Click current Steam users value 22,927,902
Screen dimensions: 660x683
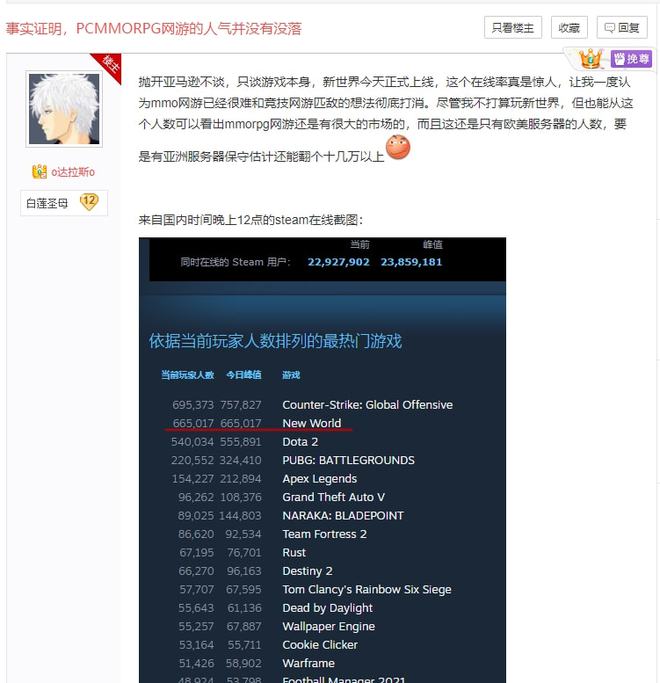(x=338, y=262)
